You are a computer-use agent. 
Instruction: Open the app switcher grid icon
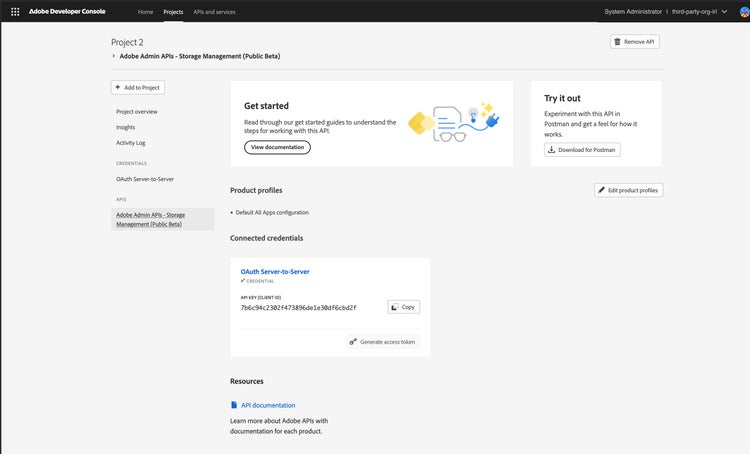[15, 11]
